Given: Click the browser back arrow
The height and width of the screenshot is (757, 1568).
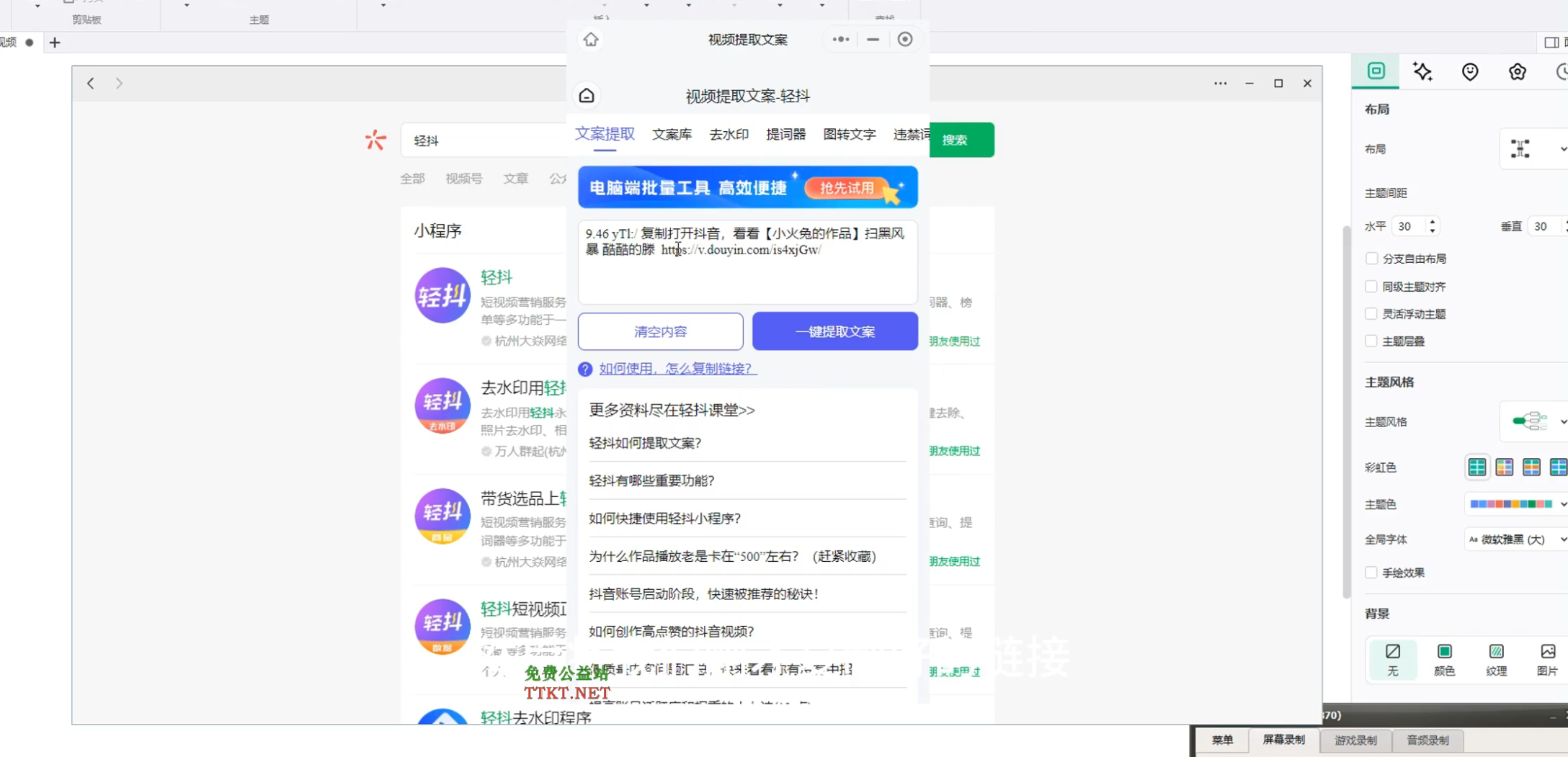Looking at the screenshot, I should pos(91,84).
